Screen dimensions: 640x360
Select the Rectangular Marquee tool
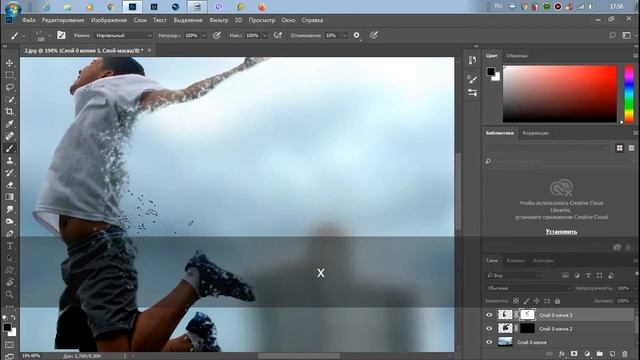[x=9, y=75]
